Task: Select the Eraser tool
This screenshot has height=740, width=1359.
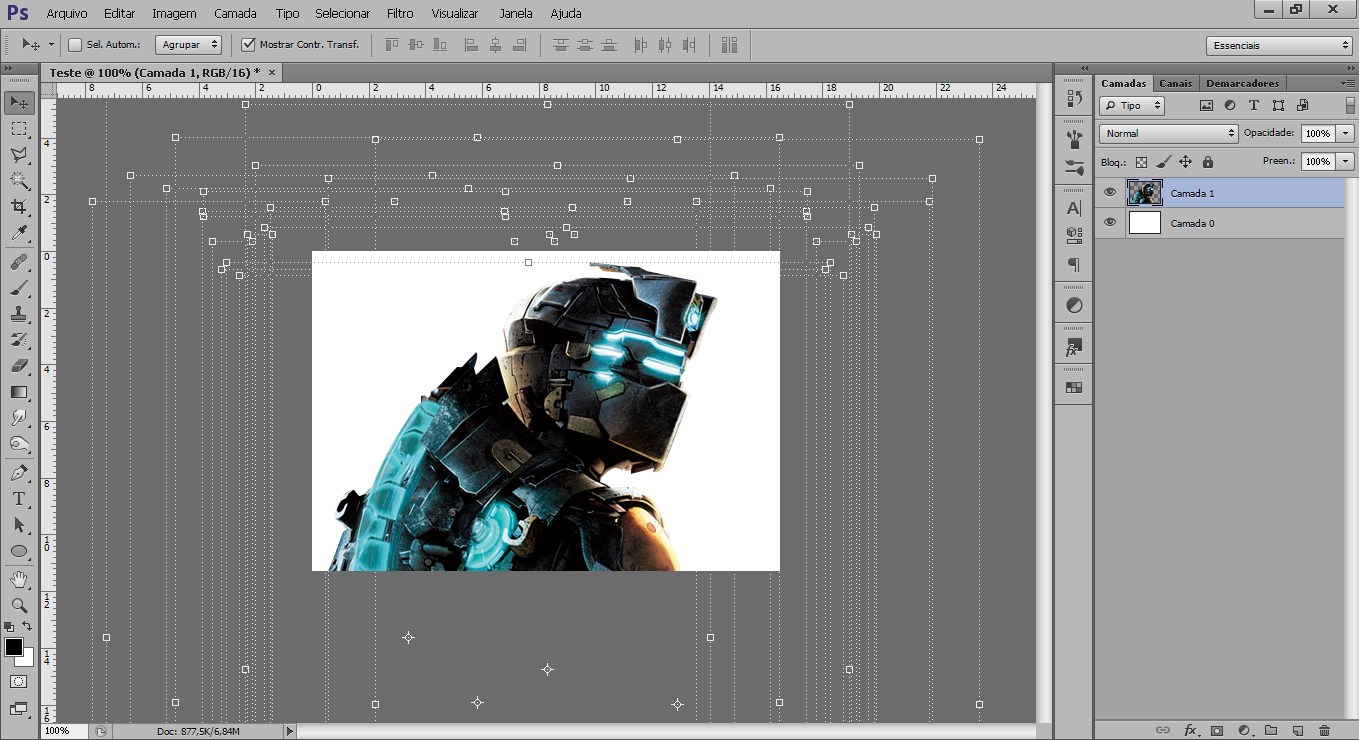Action: 19,366
